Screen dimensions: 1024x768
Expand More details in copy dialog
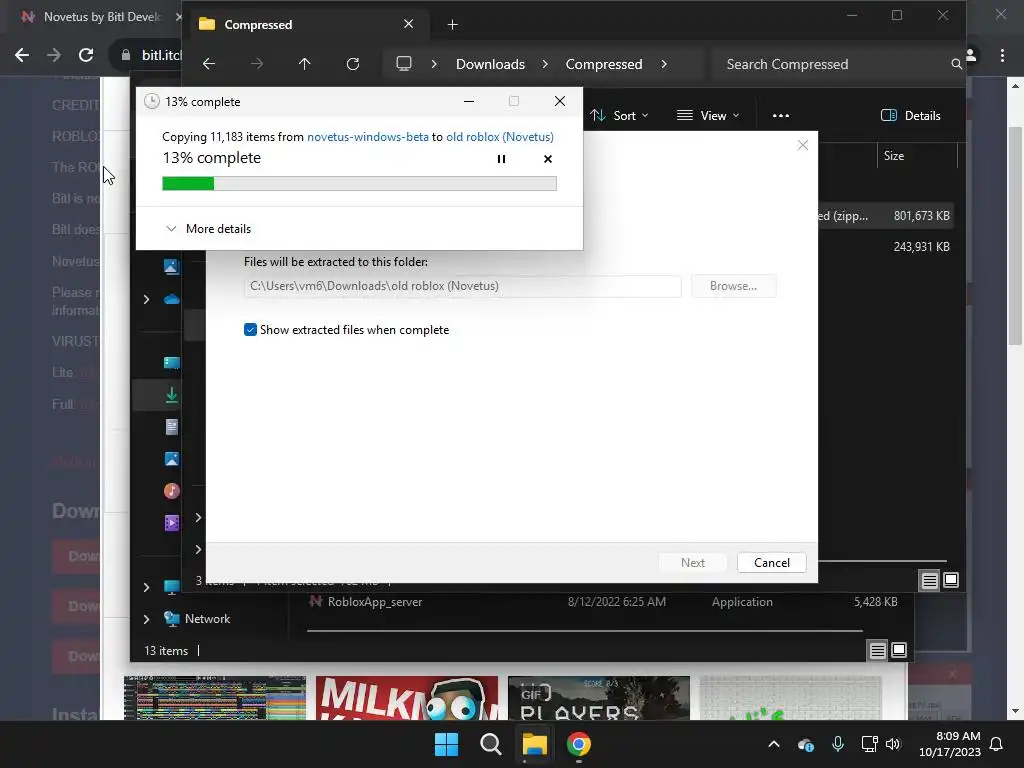(208, 229)
